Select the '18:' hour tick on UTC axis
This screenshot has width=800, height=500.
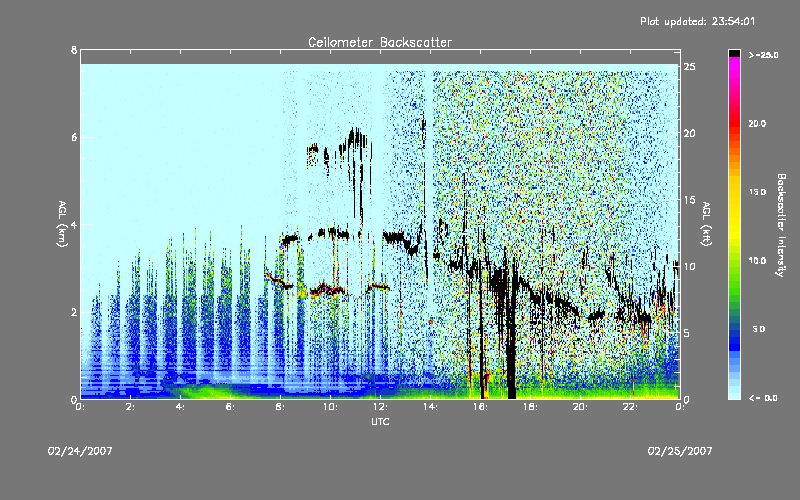530,407
